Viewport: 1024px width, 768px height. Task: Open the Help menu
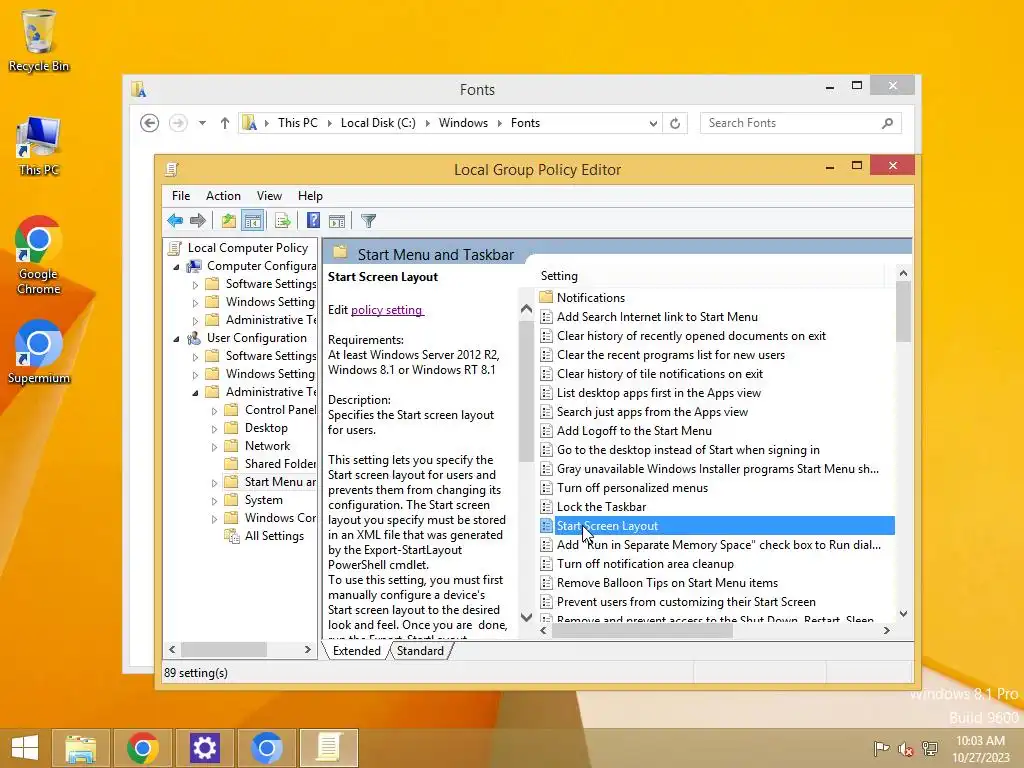[x=310, y=196]
